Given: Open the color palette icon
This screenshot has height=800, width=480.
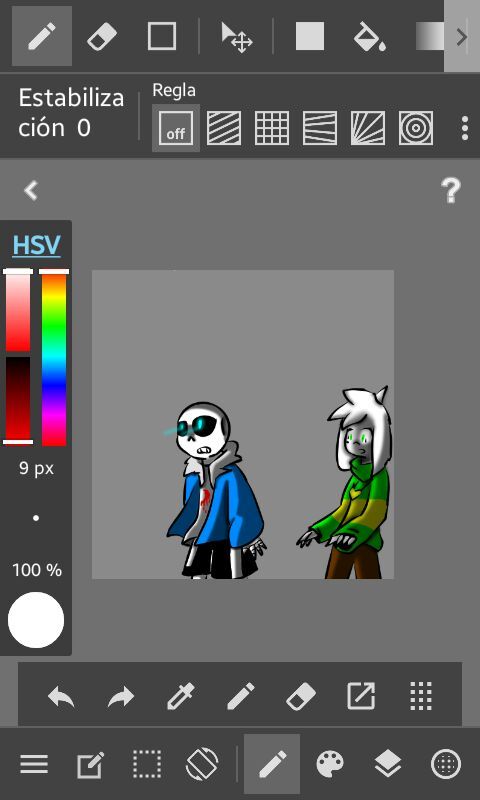Looking at the screenshot, I should pyautogui.click(x=330, y=764).
